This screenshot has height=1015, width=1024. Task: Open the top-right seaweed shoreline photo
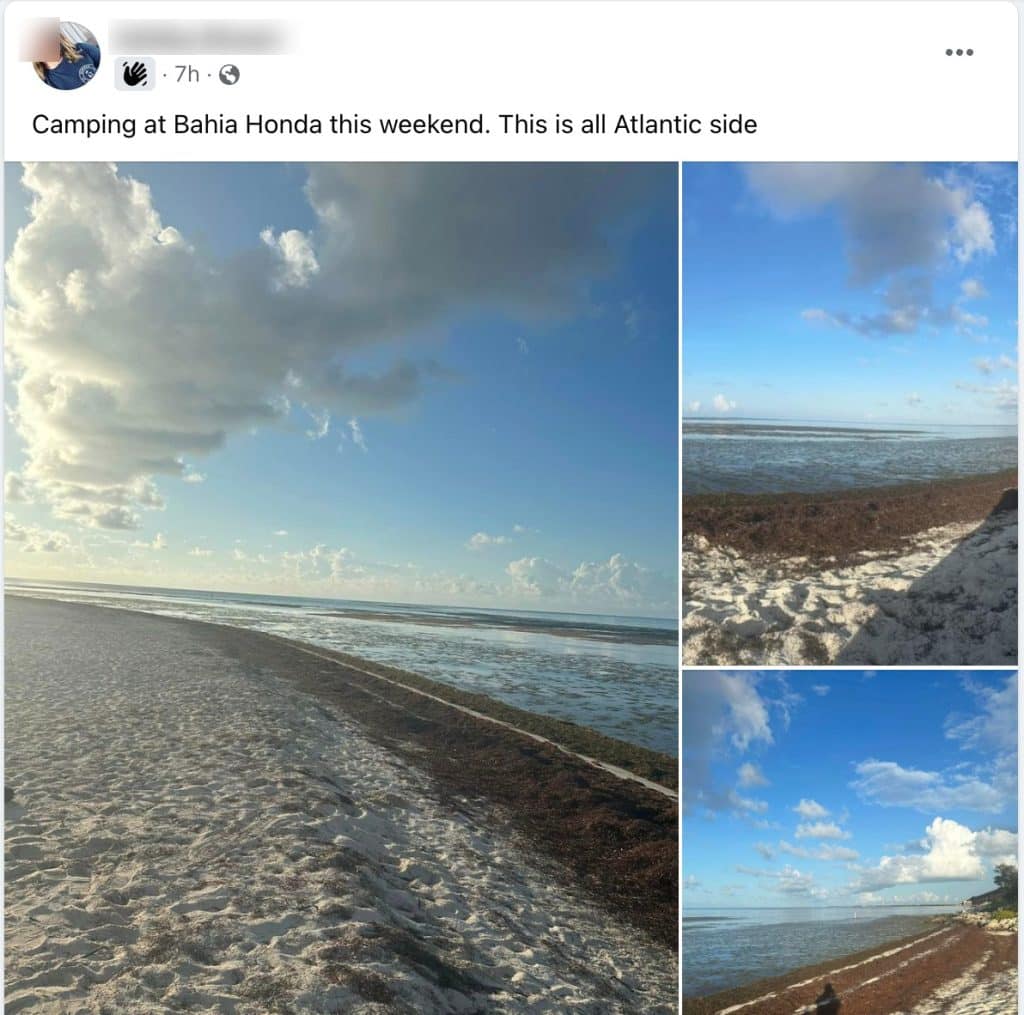coord(850,413)
